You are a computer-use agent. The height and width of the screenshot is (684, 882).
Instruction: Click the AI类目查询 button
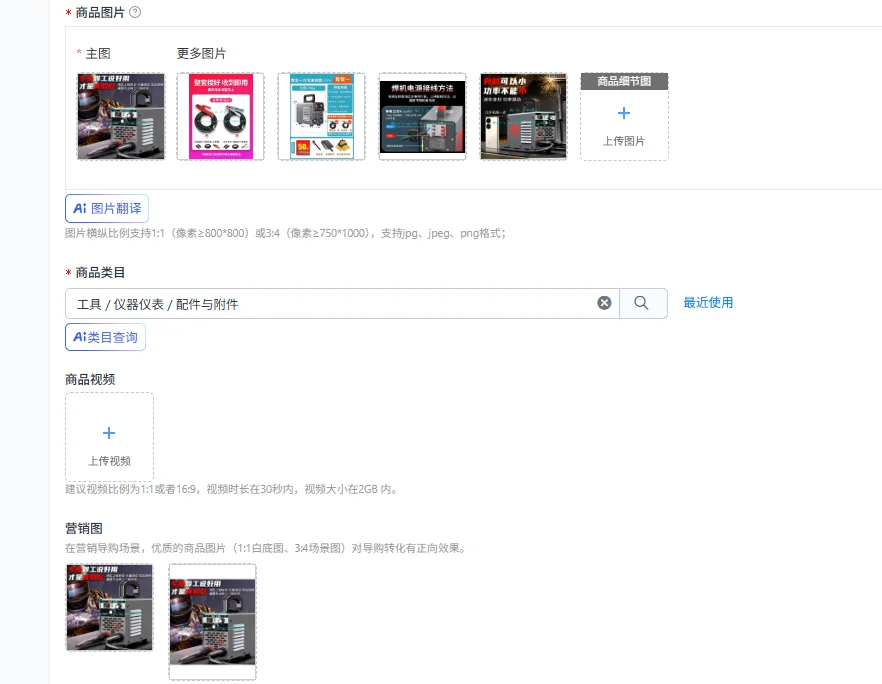coord(105,337)
